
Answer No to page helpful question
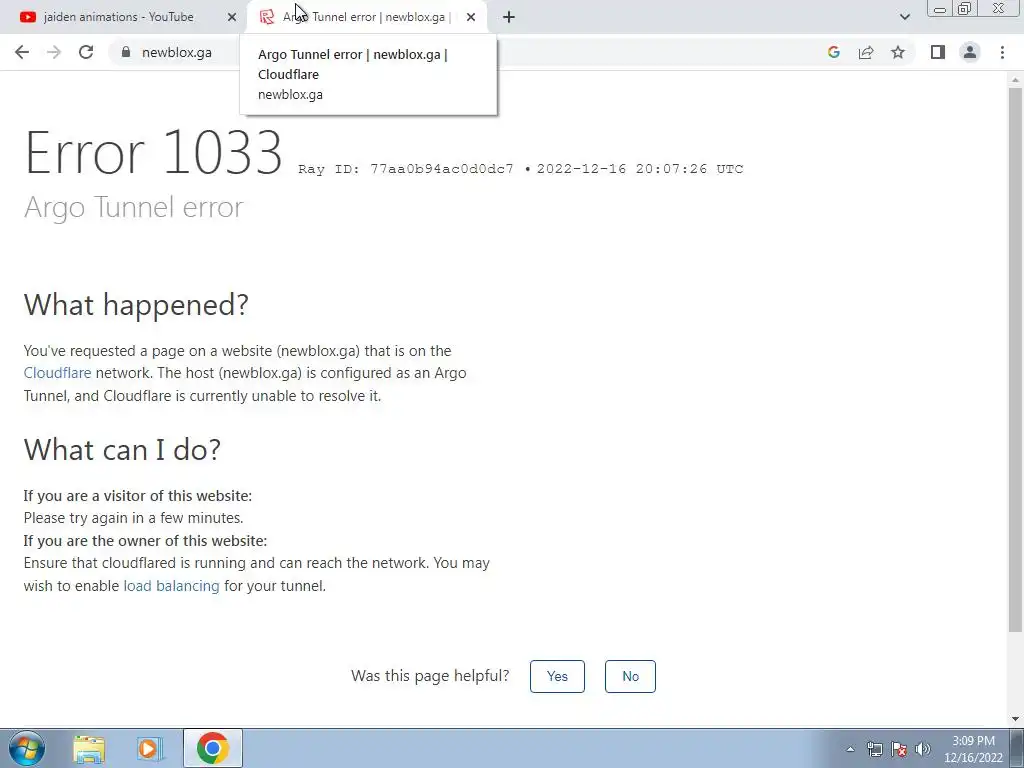tap(630, 676)
